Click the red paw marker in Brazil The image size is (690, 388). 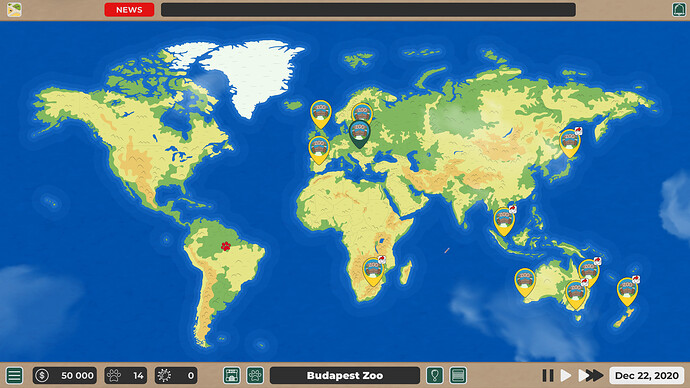point(226,246)
